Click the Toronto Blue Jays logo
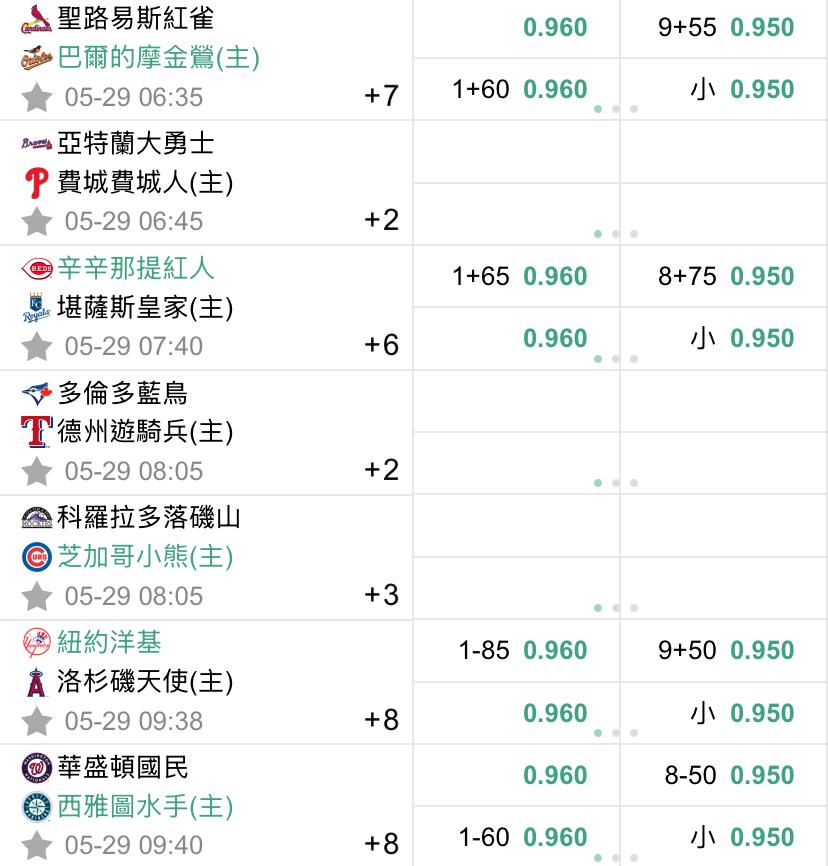 coord(36,394)
